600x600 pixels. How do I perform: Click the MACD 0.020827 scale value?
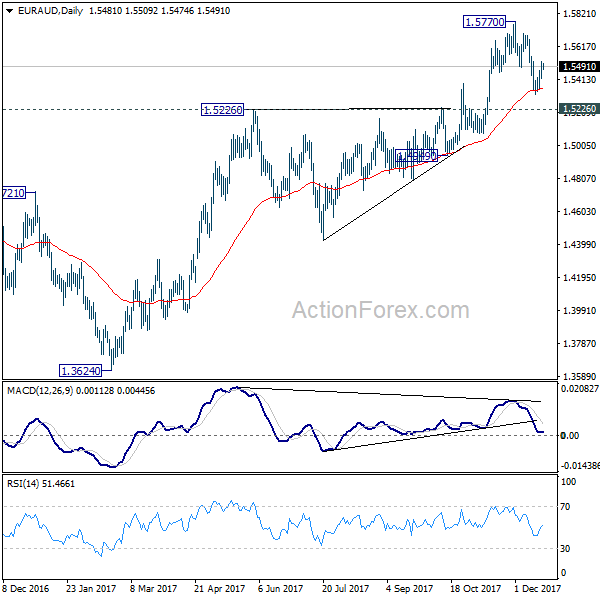coord(579,389)
